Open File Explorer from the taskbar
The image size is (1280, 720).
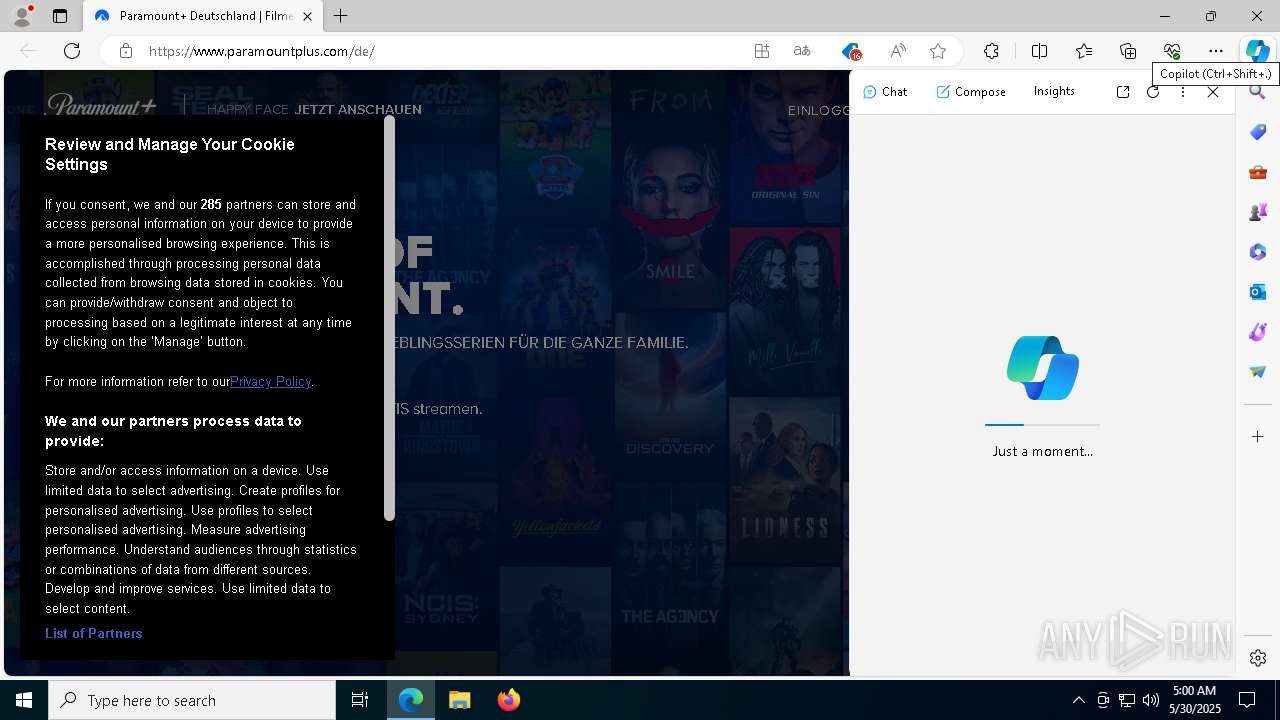[459, 700]
